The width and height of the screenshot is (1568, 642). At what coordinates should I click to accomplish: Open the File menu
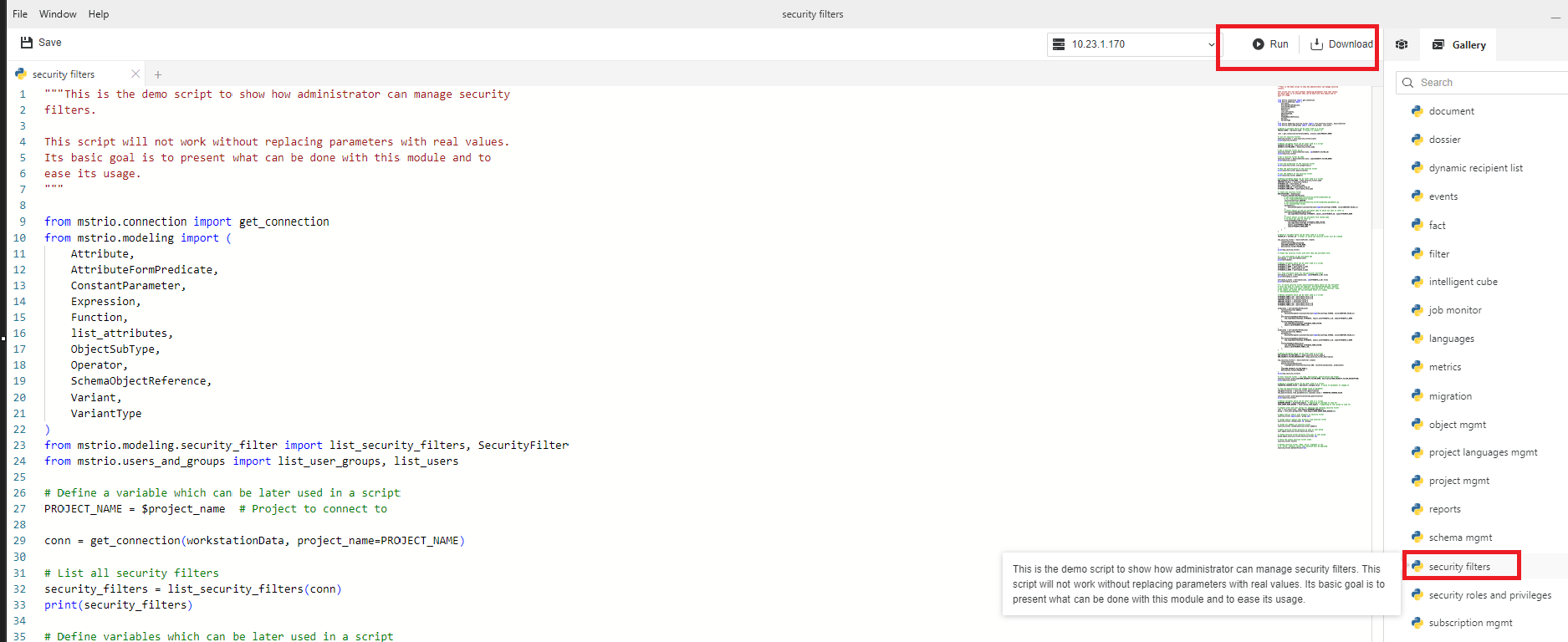pyautogui.click(x=20, y=14)
